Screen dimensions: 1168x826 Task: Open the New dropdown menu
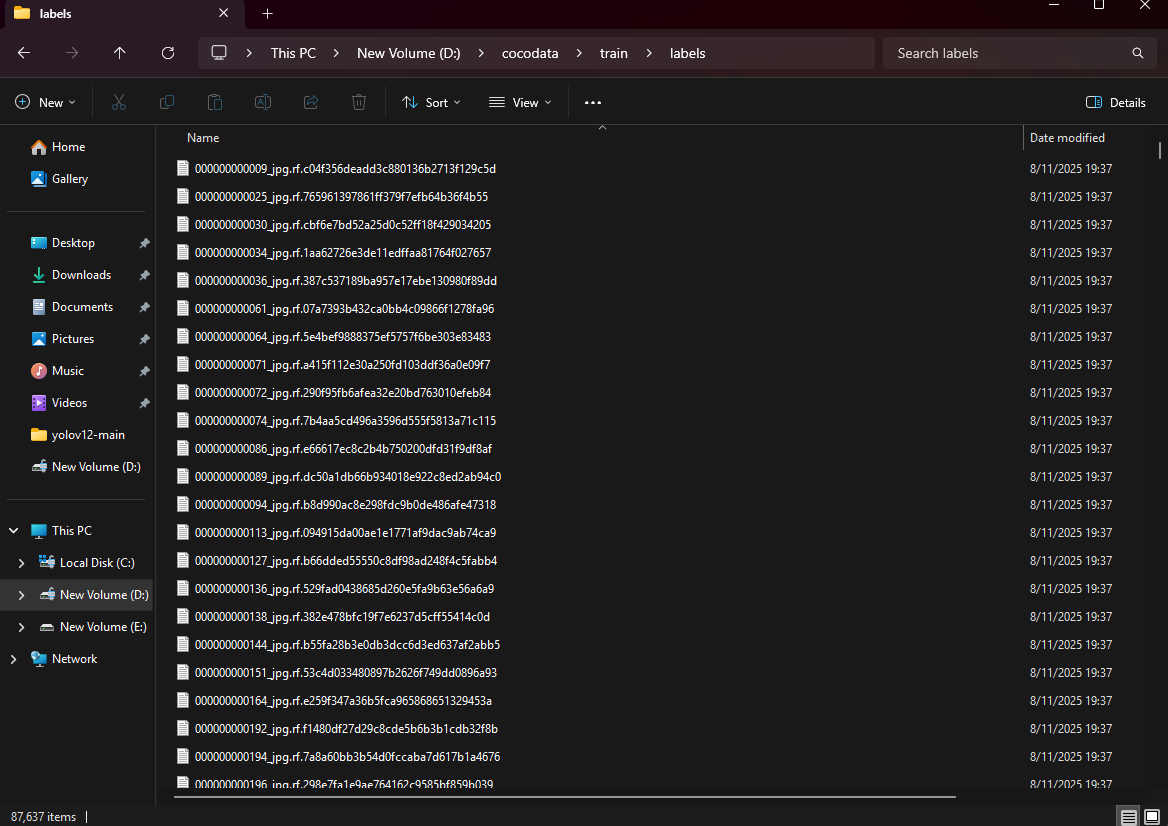click(x=45, y=103)
